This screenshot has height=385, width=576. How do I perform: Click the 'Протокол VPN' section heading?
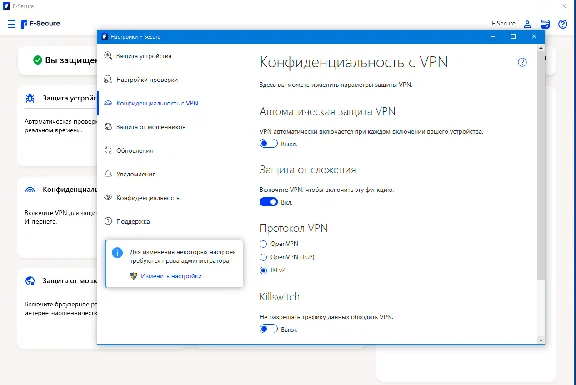293,228
